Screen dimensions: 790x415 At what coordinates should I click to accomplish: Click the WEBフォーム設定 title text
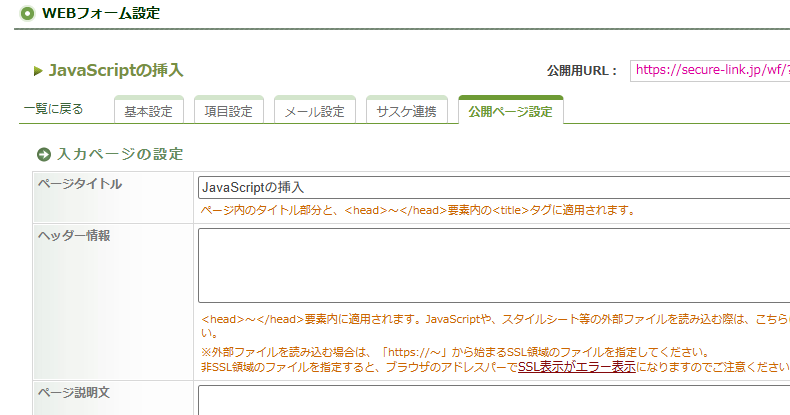pos(100,14)
